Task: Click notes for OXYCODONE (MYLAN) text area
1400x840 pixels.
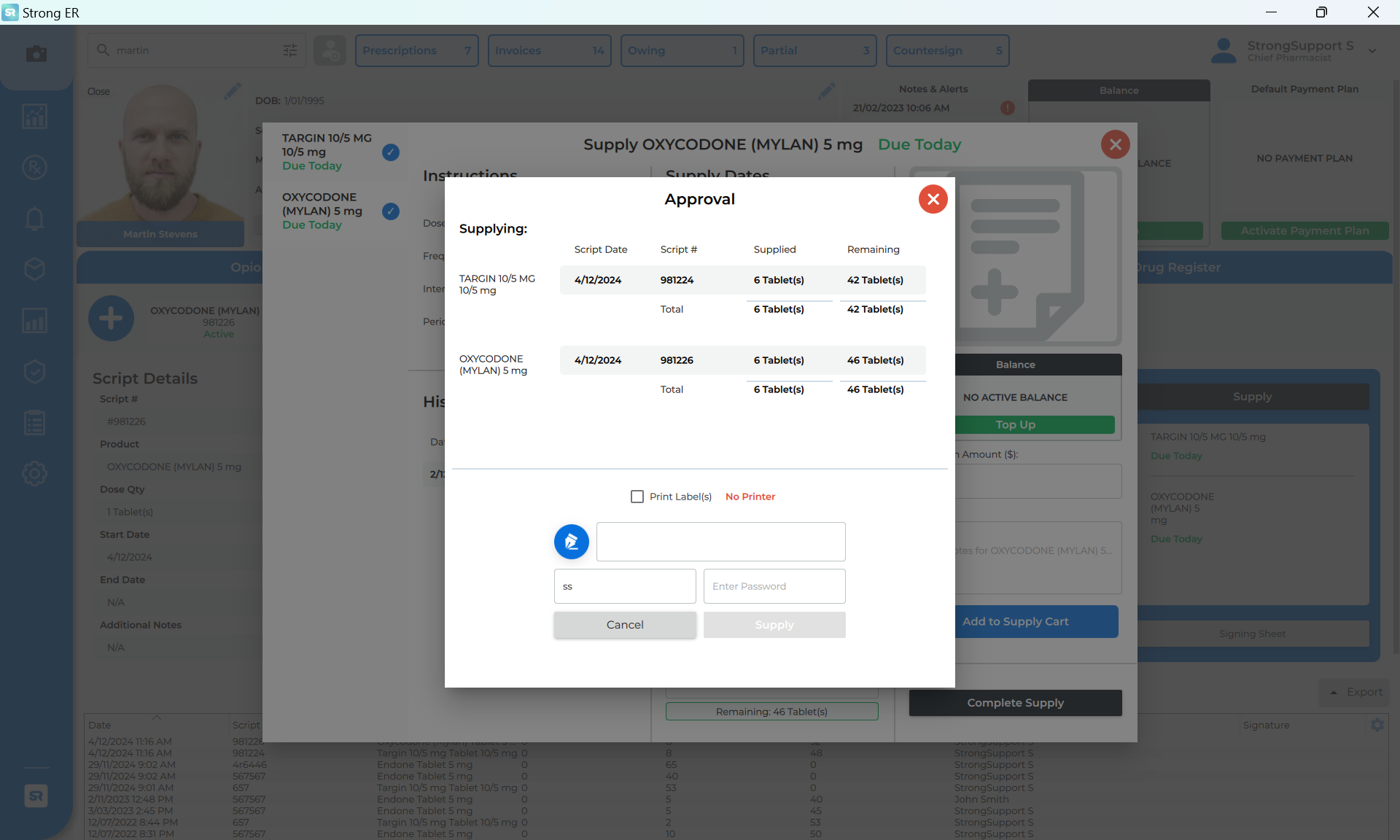Action: point(1038,558)
